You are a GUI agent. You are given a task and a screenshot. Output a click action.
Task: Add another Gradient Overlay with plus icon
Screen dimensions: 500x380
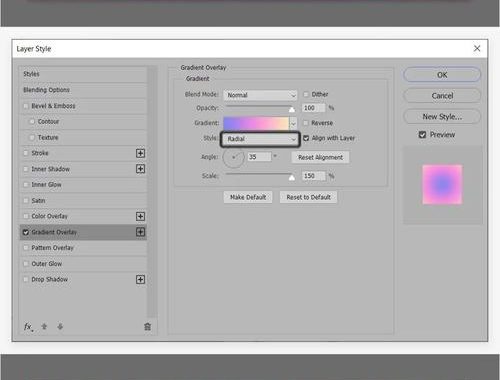[140, 232]
